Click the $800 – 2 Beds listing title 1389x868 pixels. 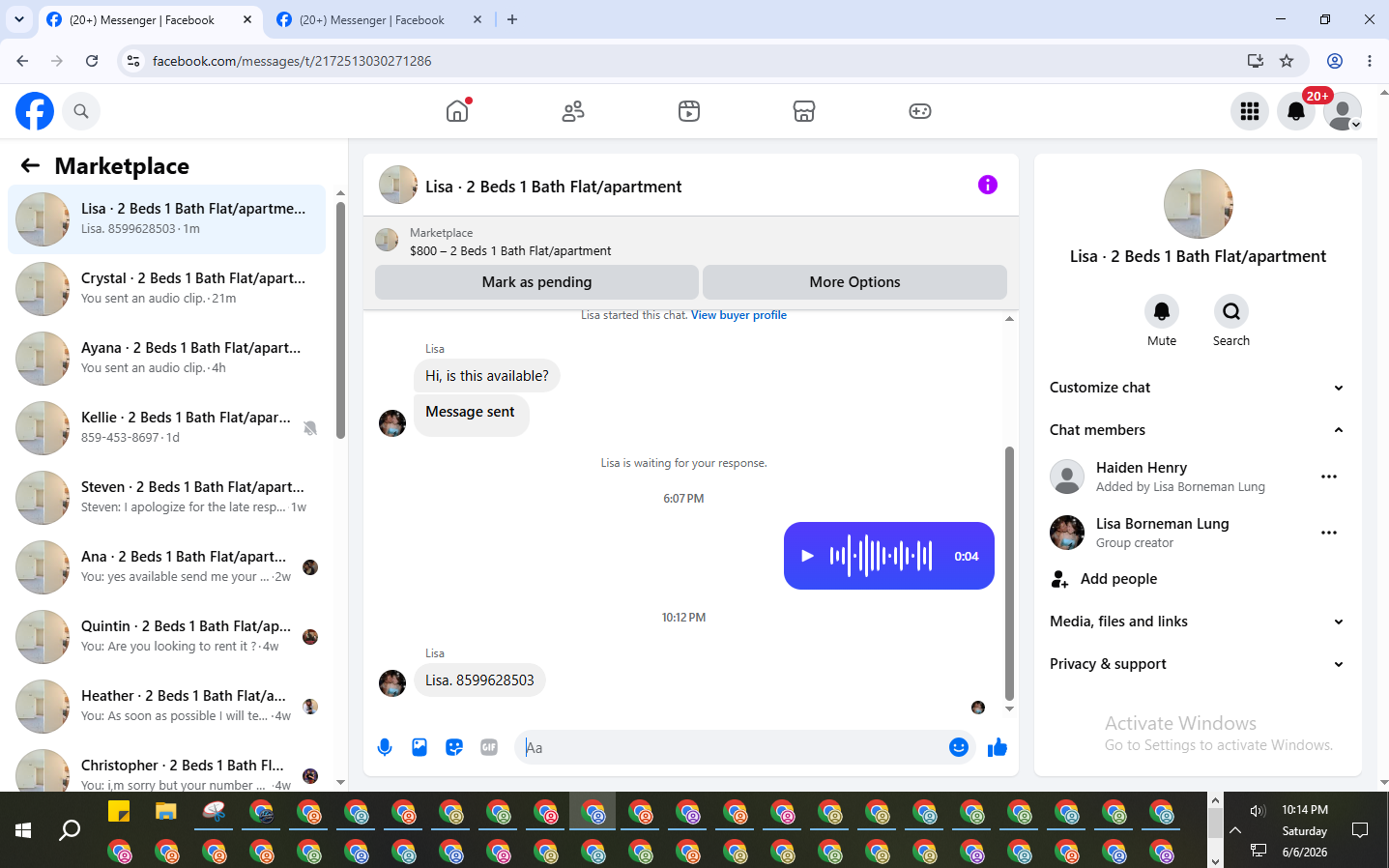tap(510, 251)
